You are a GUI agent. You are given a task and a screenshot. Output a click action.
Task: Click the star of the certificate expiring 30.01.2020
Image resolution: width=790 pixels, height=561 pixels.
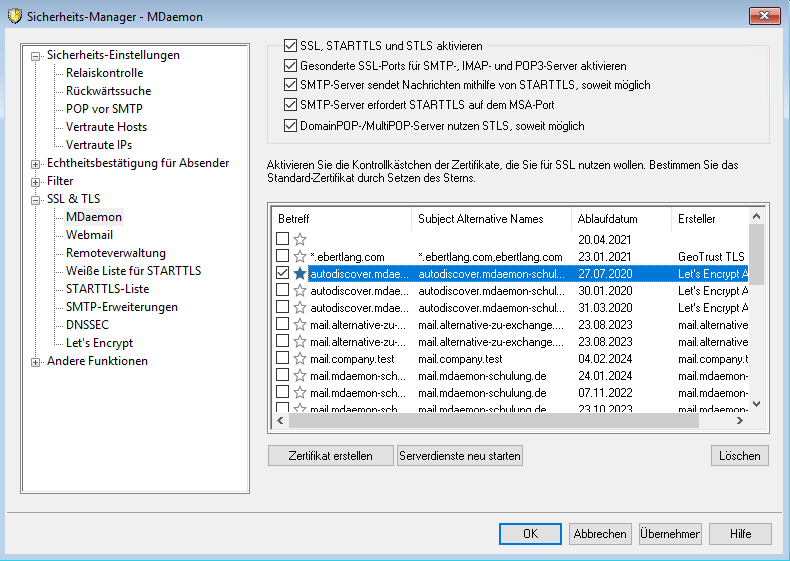[x=300, y=290]
